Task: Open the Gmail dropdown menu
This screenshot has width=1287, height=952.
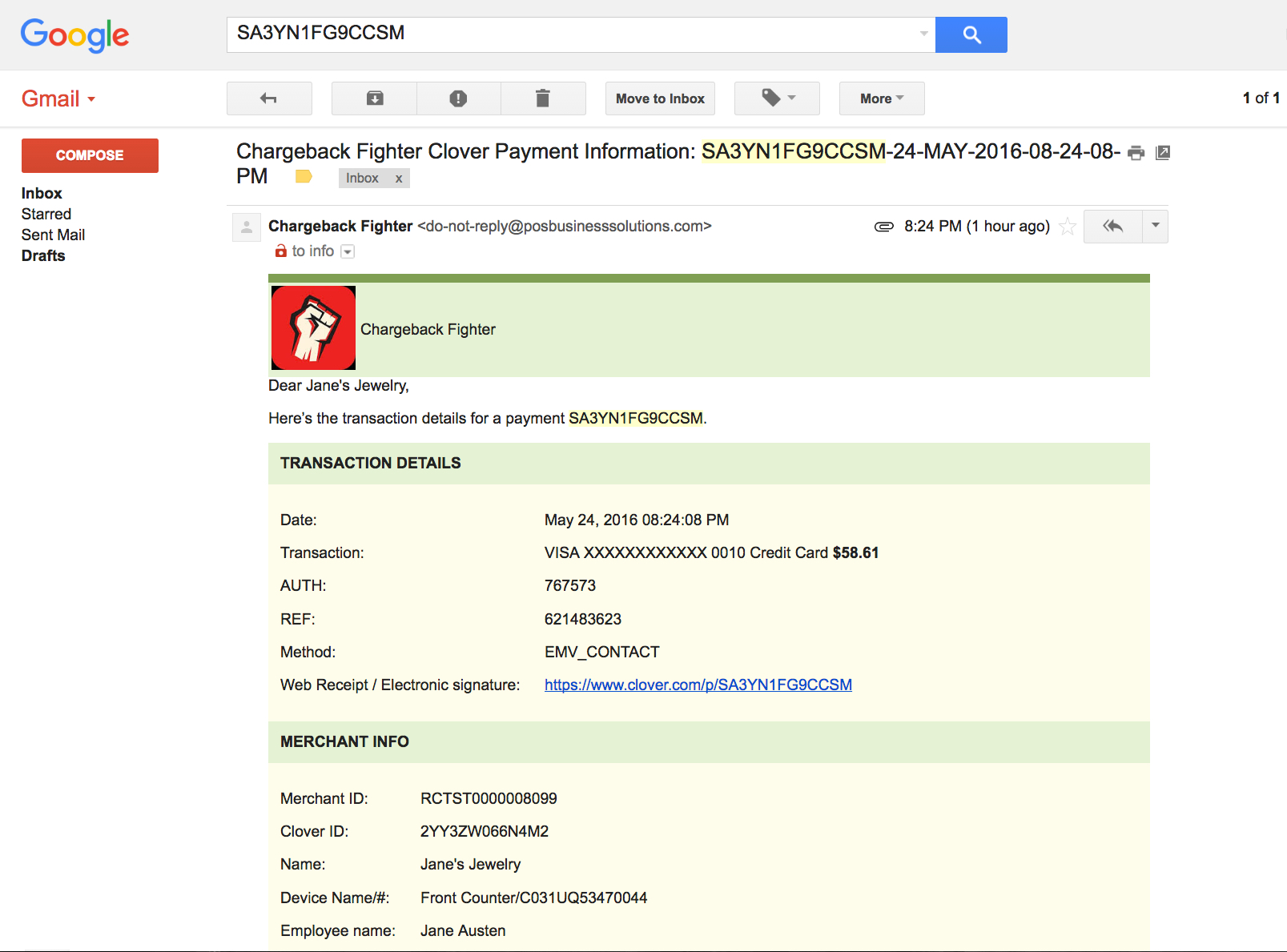Action: click(x=58, y=98)
